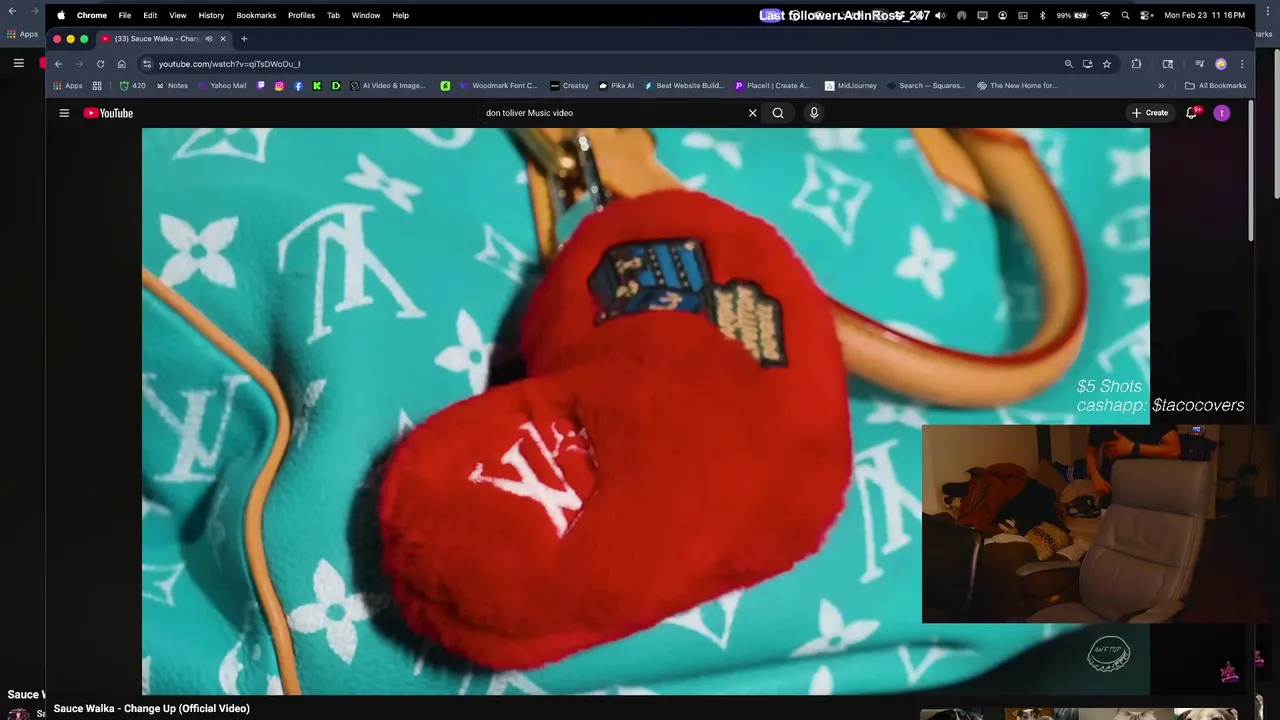1280x720 pixels.
Task: Open the Facebook bookmark icon
Action: [x=298, y=86]
